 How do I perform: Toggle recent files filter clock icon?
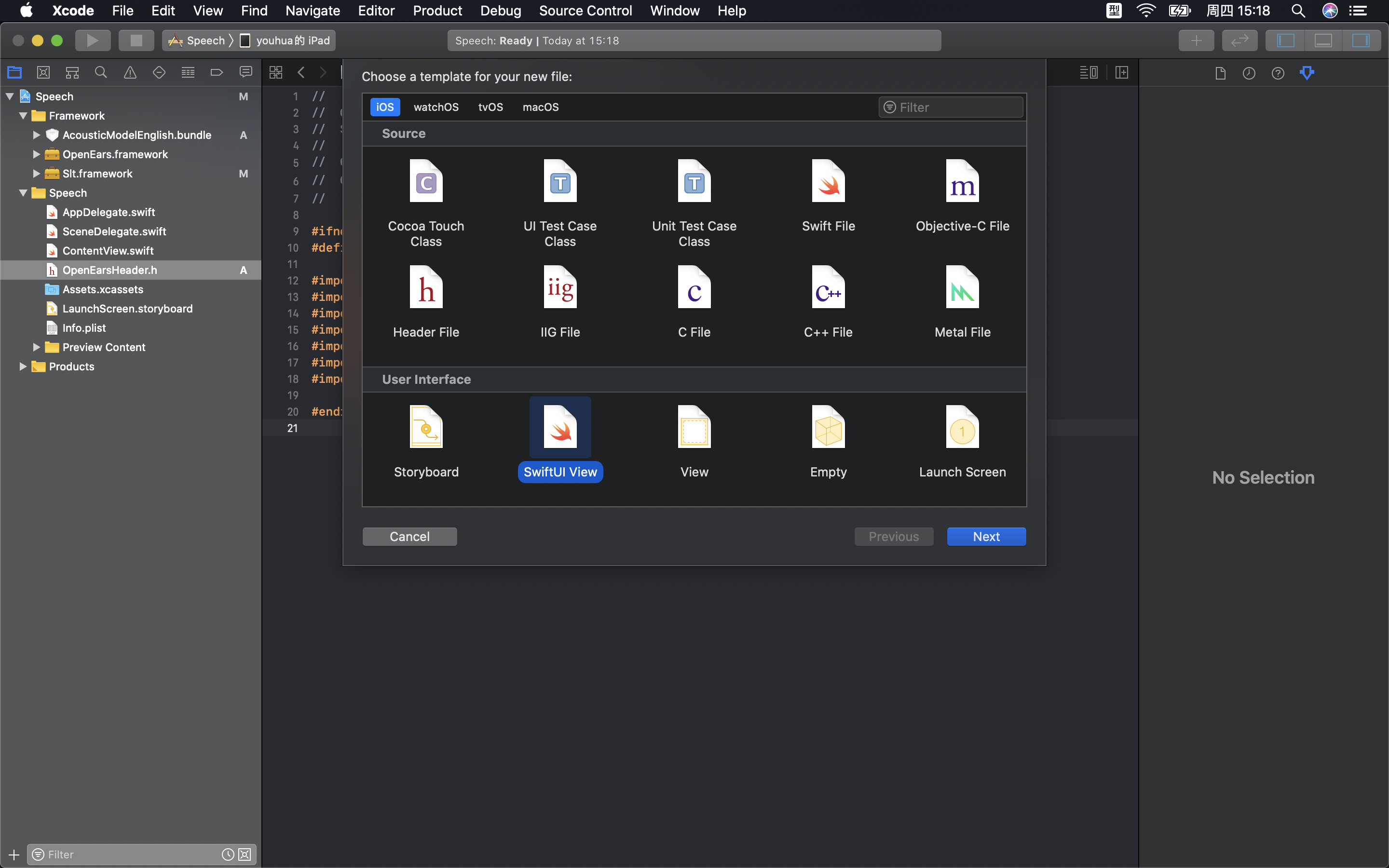tap(228, 854)
